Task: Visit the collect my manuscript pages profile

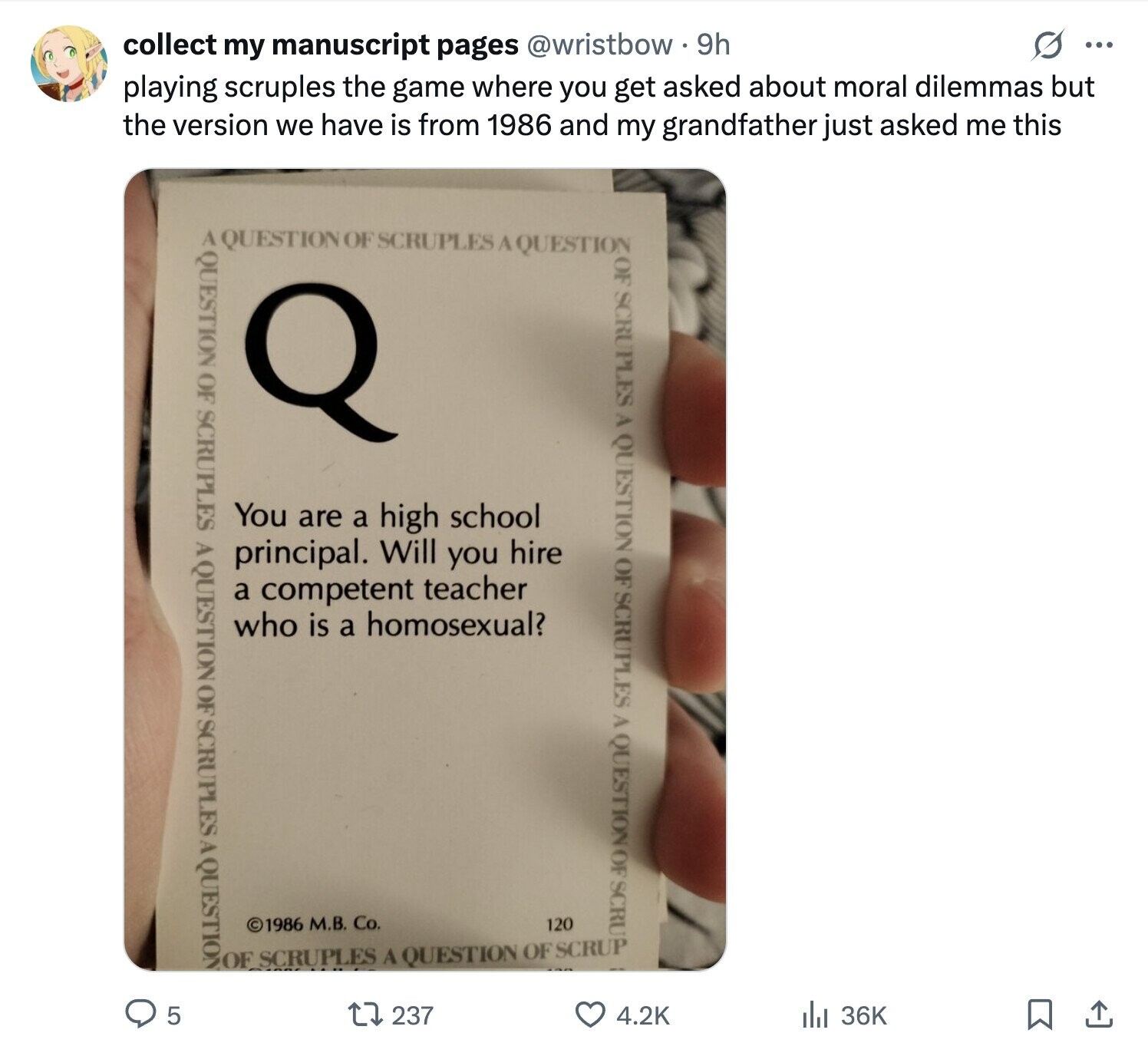Action: tap(321, 45)
